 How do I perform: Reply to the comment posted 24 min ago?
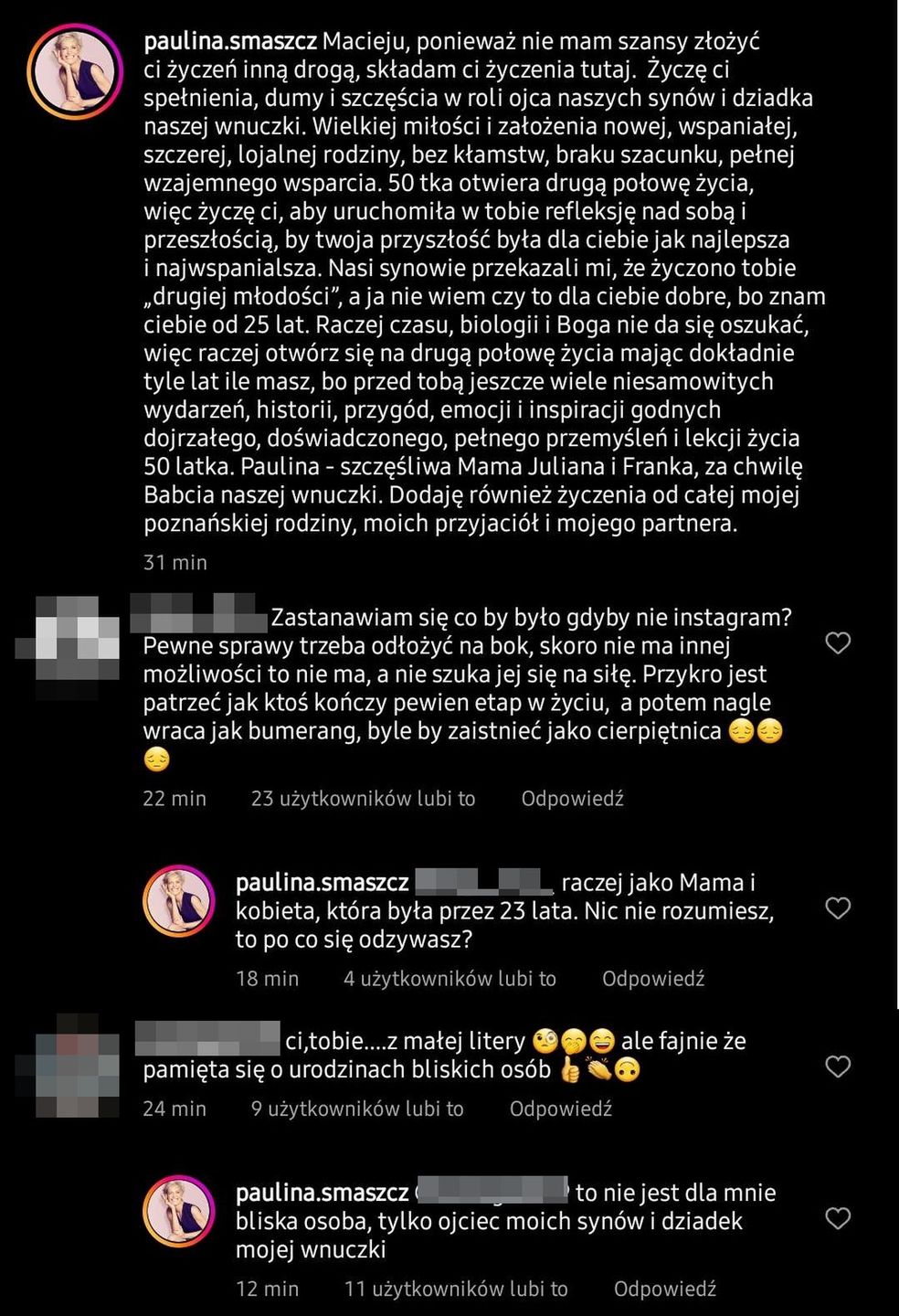pos(560,1109)
